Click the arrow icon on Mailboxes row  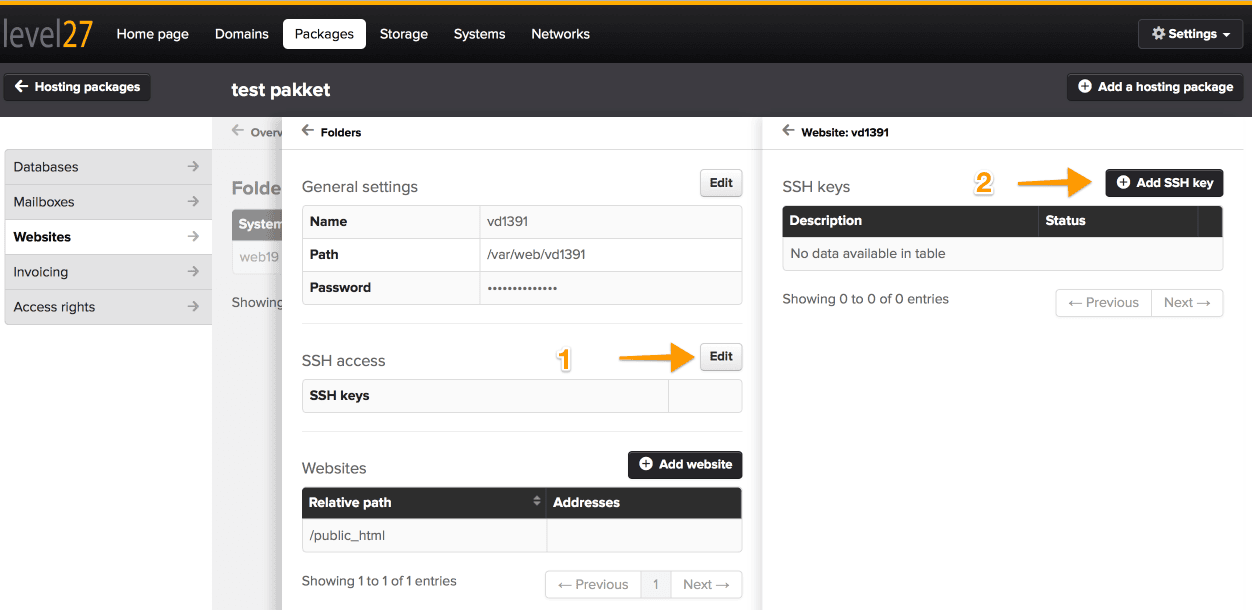[193, 202]
